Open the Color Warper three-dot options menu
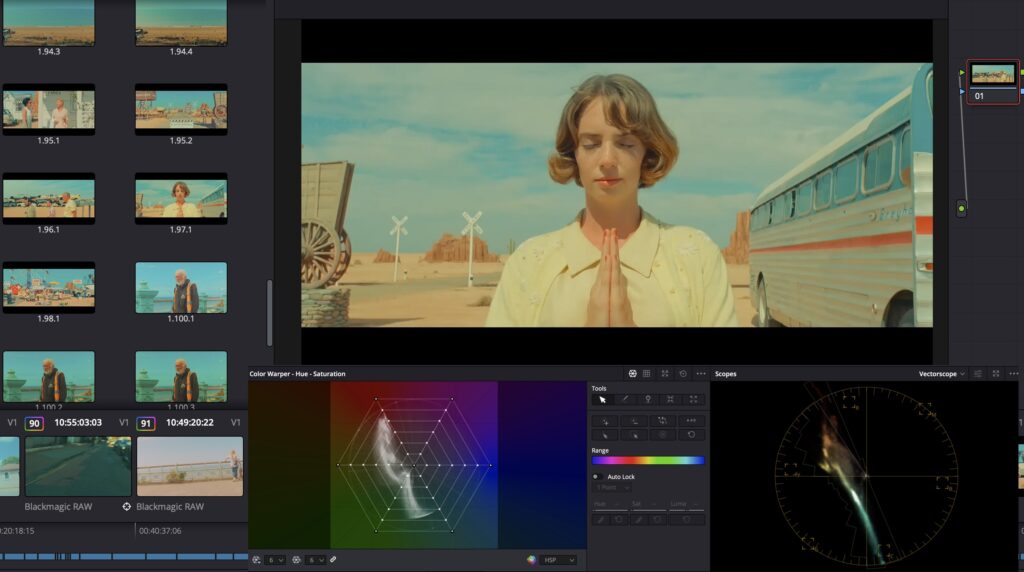The width and height of the screenshot is (1024, 572). (701, 373)
